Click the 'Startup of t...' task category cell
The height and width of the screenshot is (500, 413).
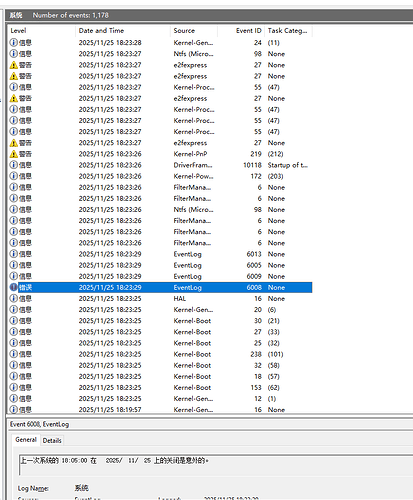(x=288, y=165)
